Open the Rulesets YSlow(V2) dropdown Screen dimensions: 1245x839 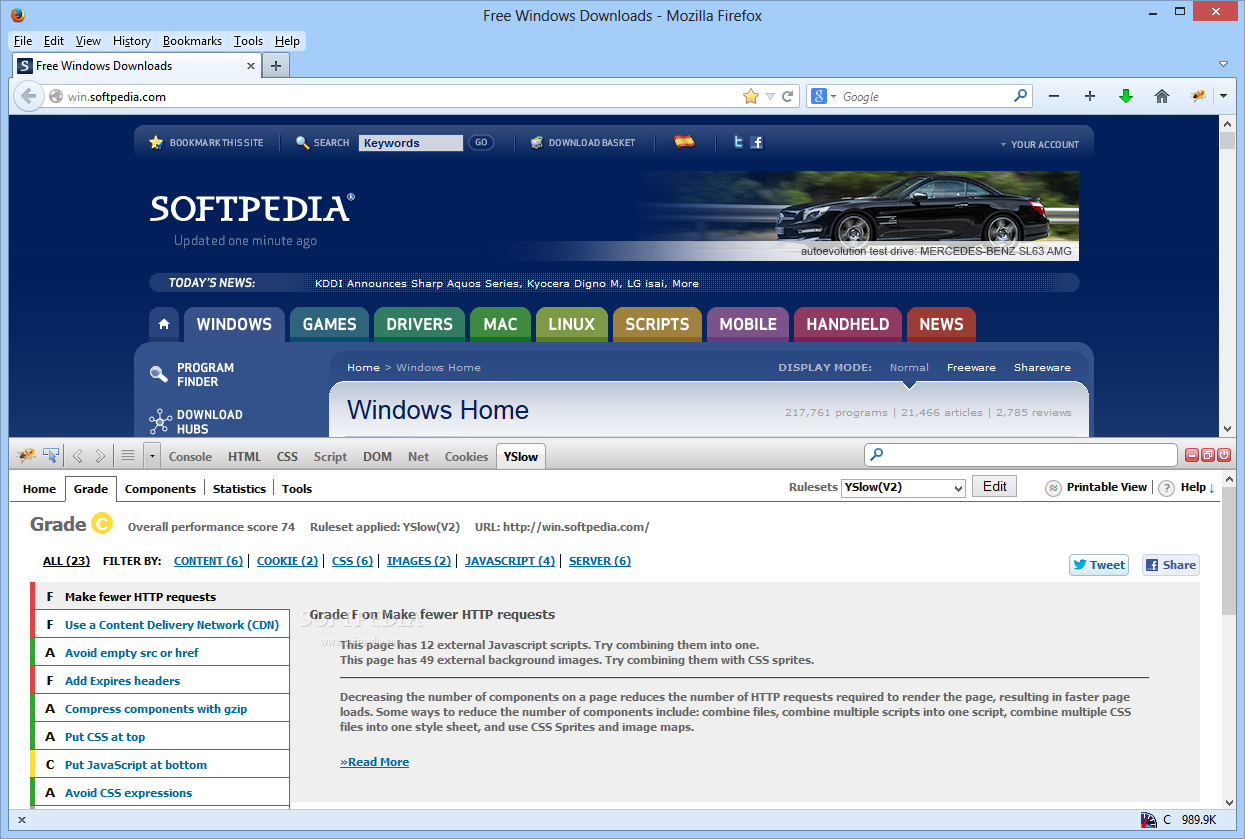coord(903,487)
